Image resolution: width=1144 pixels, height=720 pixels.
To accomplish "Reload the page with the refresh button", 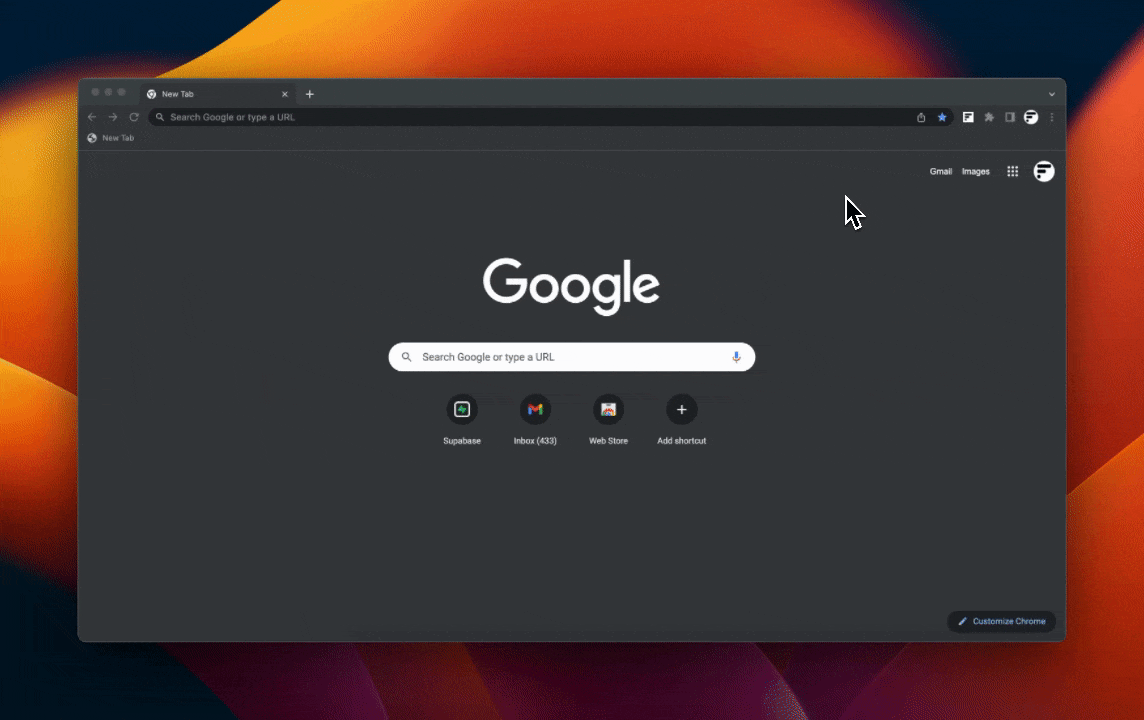I will [134, 117].
